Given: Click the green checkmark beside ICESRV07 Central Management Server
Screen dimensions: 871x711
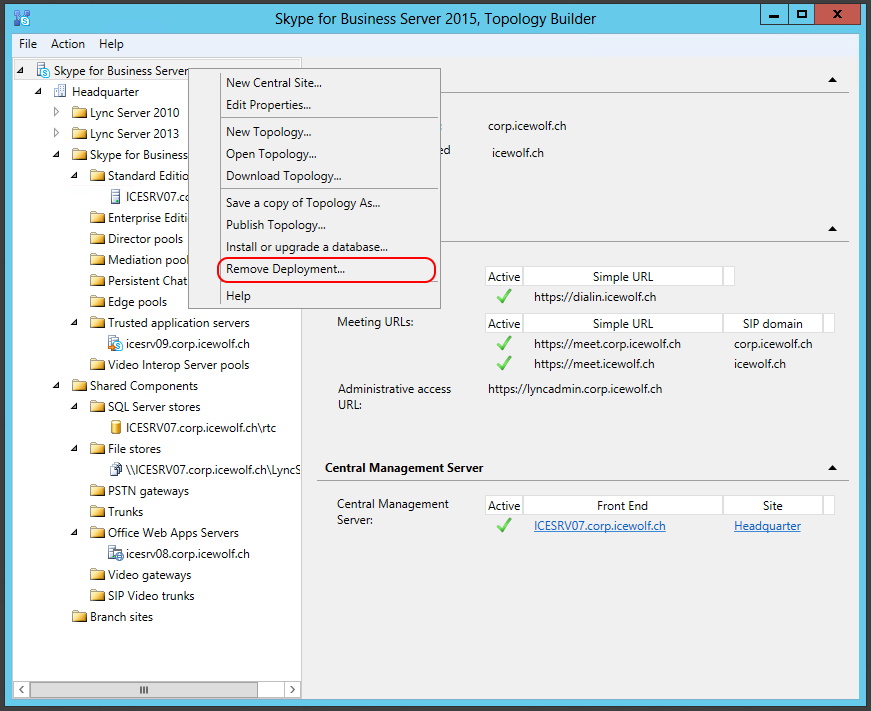Looking at the screenshot, I should pyautogui.click(x=504, y=525).
